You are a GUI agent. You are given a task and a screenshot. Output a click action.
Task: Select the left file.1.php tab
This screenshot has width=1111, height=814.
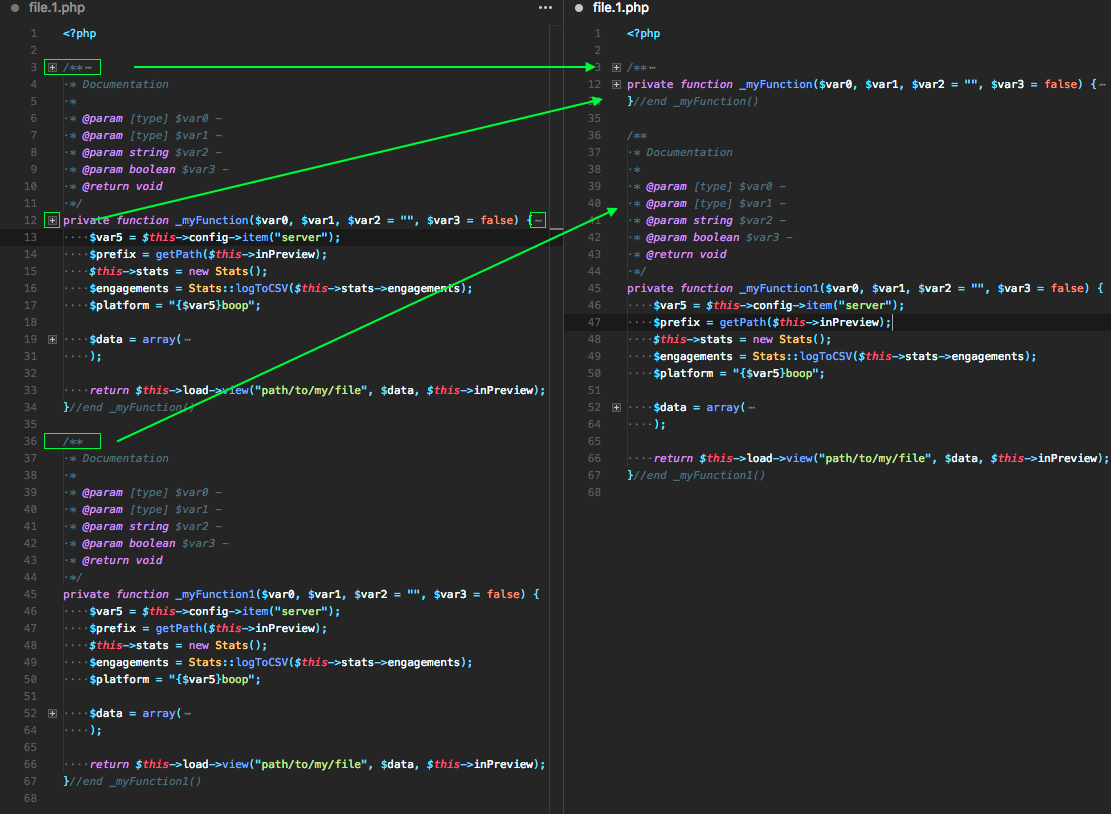57,8
